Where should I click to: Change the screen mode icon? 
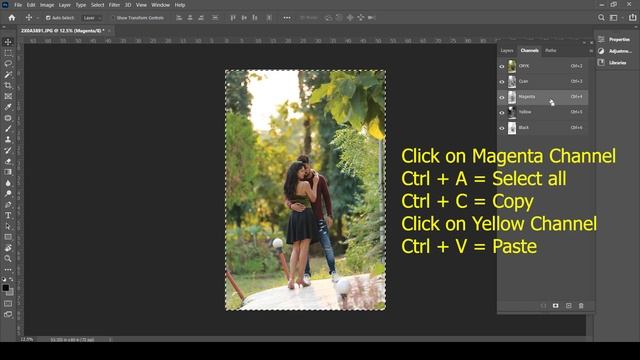[8, 314]
